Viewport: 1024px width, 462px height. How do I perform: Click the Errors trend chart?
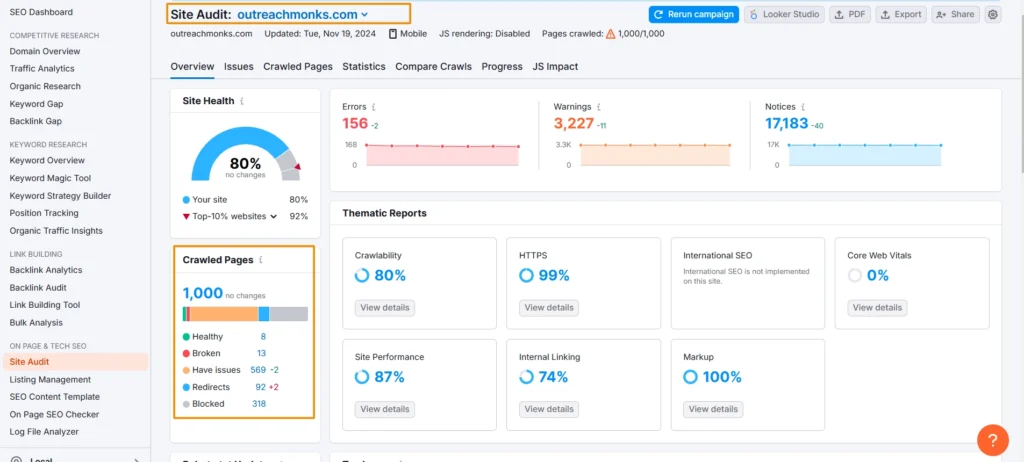pyautogui.click(x=442, y=154)
